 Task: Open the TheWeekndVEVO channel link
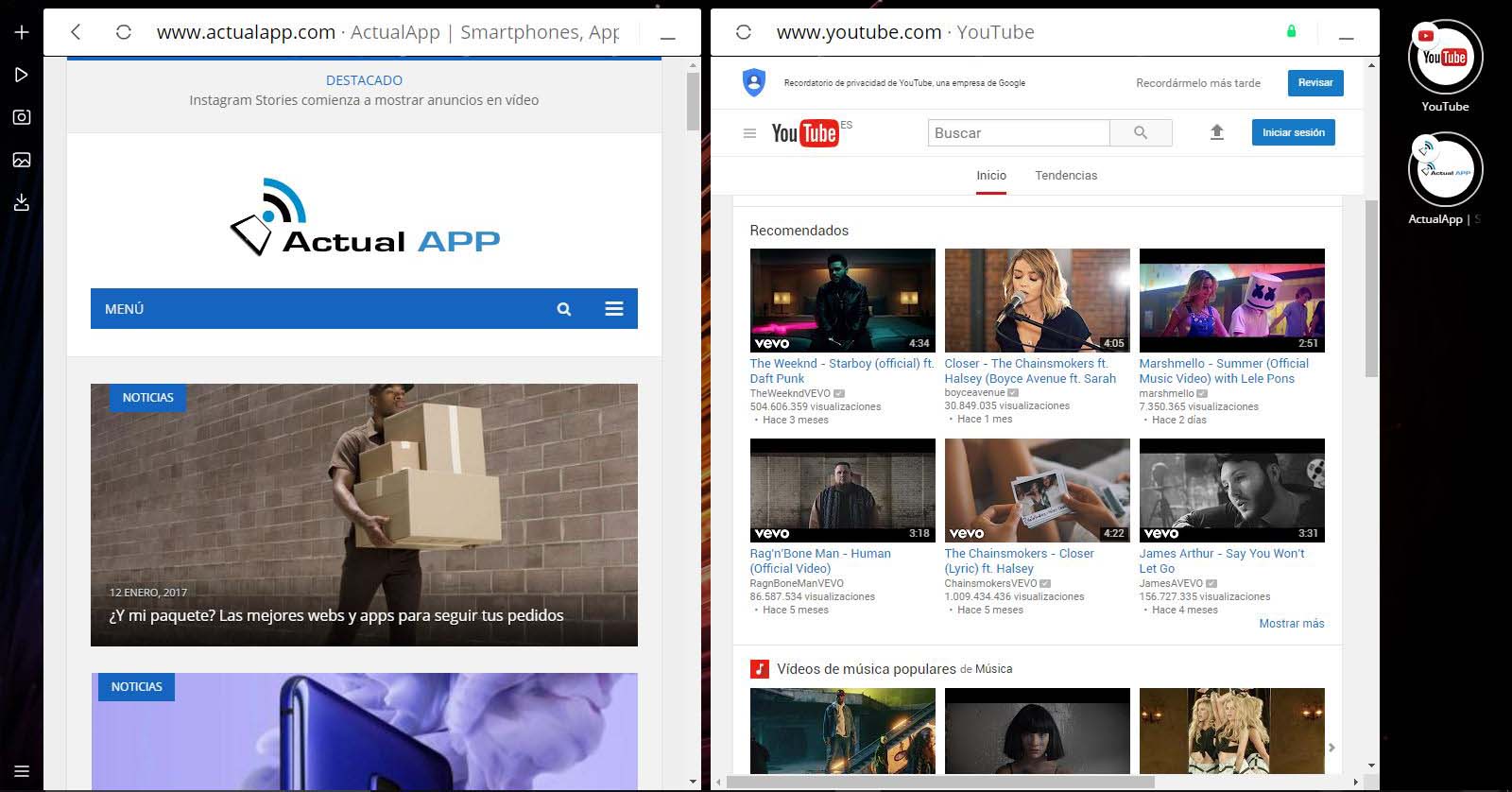click(x=790, y=393)
